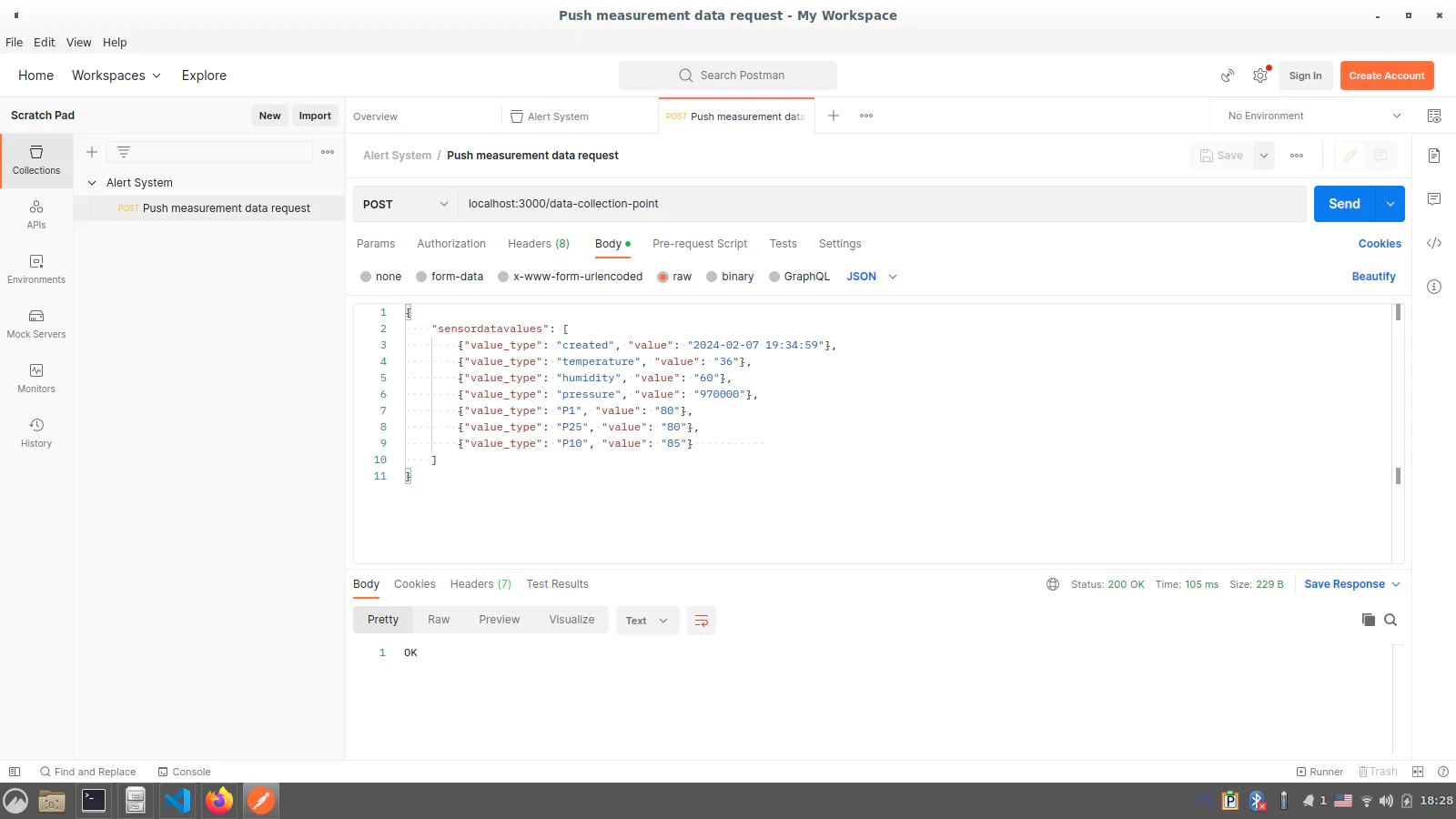Switch to the Params tab
The height and width of the screenshot is (819, 1456).
pyautogui.click(x=376, y=244)
